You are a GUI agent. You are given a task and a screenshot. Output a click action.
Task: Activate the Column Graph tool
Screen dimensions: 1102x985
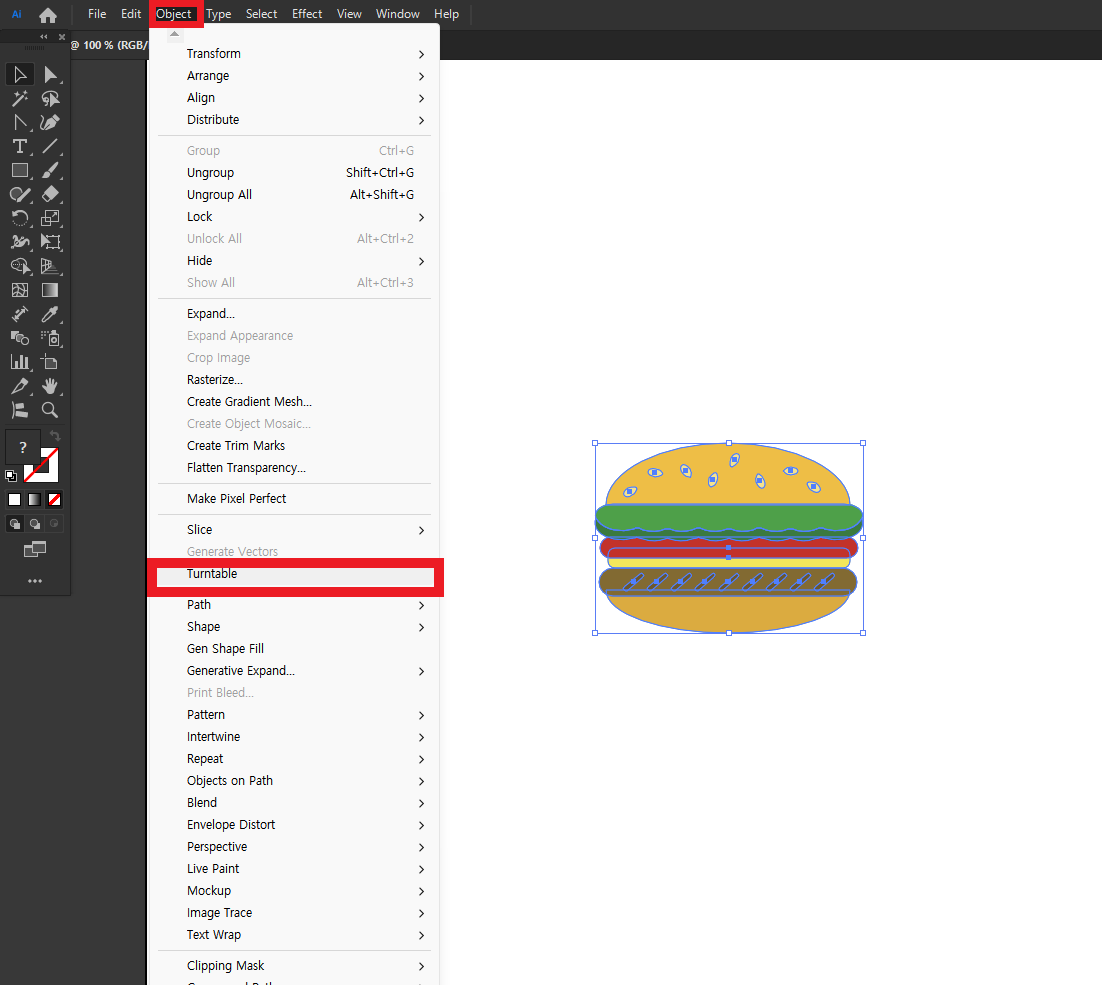point(20,362)
